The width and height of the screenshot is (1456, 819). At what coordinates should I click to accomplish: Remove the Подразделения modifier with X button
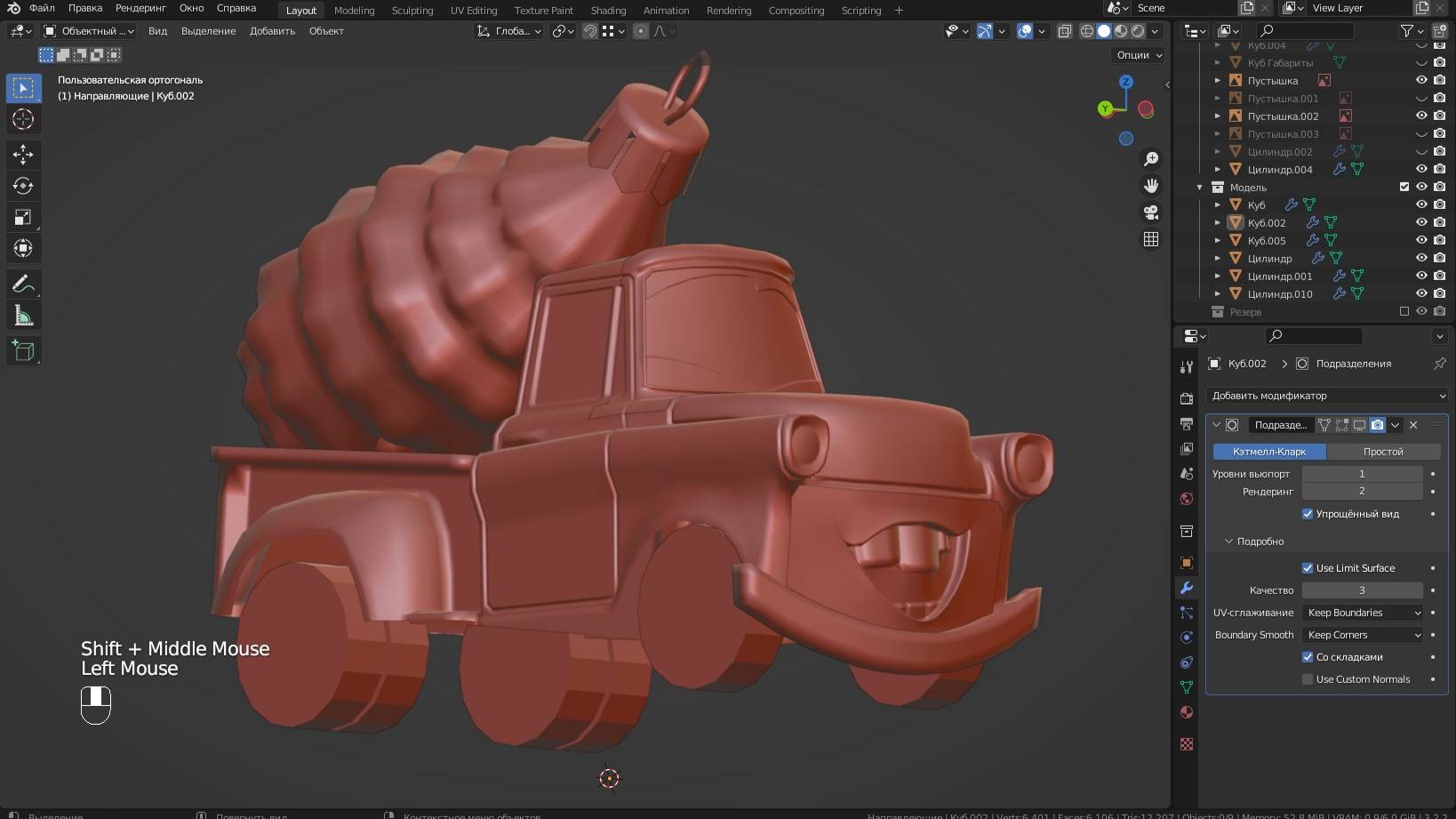[1413, 425]
